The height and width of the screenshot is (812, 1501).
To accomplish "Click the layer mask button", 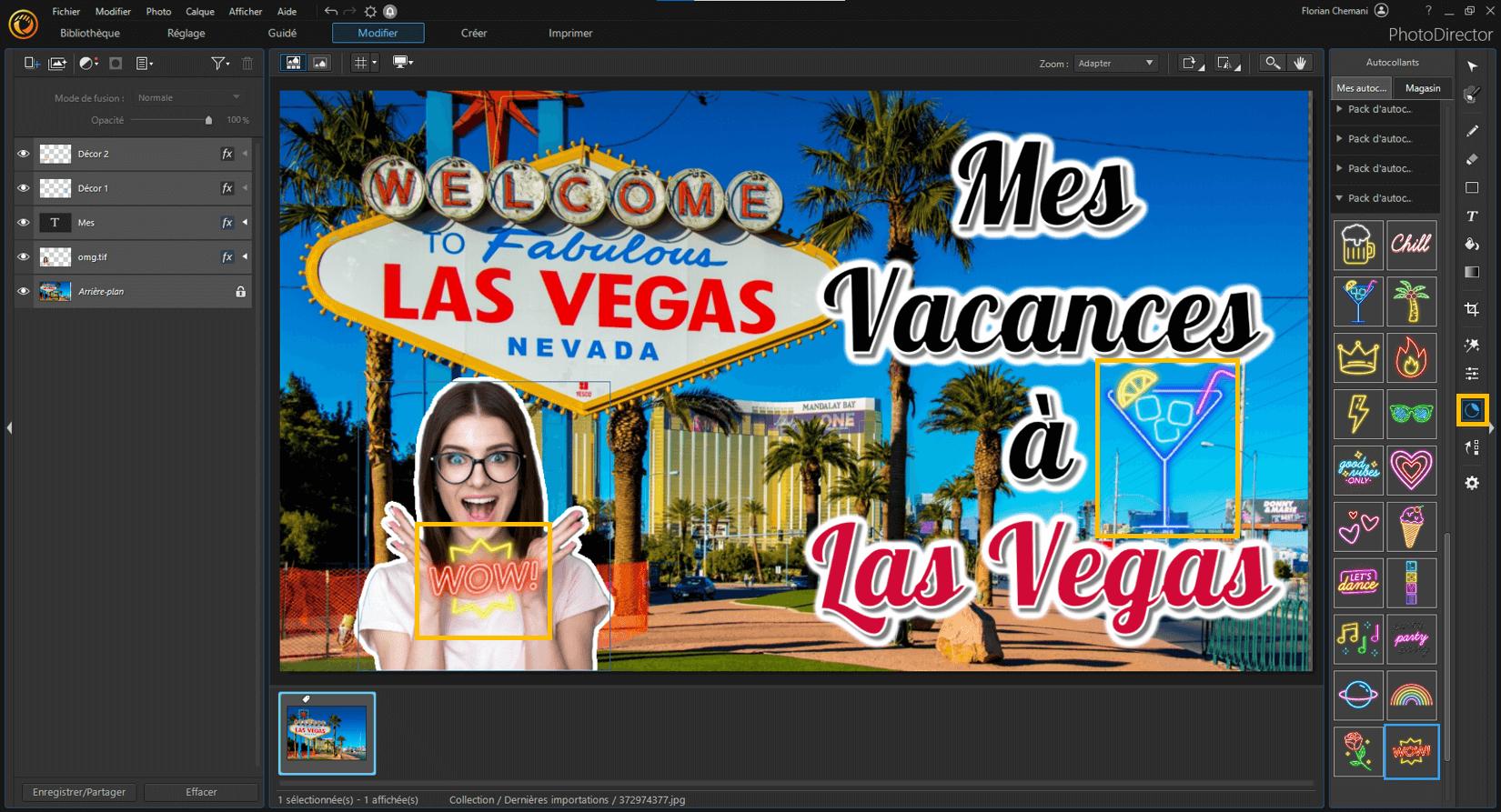I will click(116, 63).
